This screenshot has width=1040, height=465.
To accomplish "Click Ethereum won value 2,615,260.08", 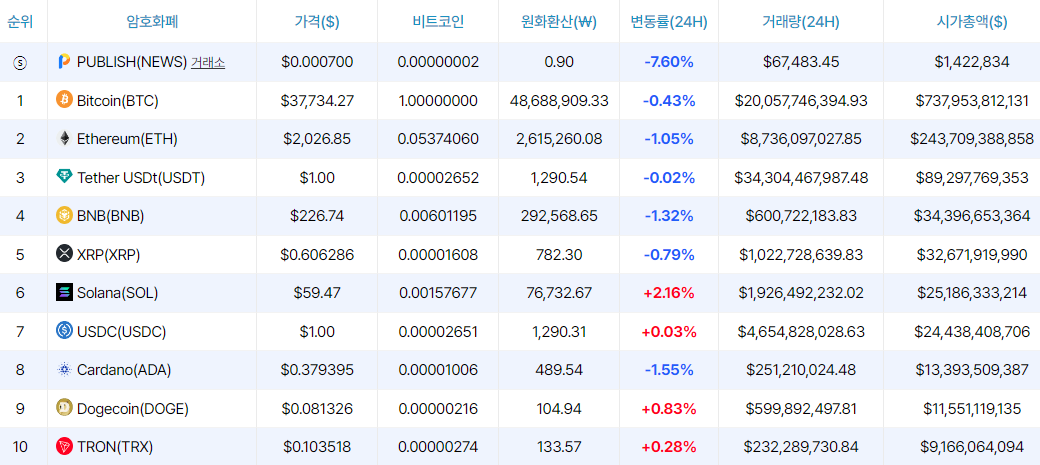I will [559, 139].
